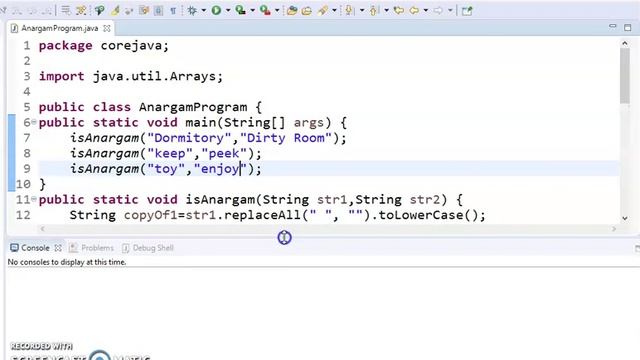This screenshot has height=360, width=640.
Task: Click the Next Annotation icon
Action: tap(349, 10)
